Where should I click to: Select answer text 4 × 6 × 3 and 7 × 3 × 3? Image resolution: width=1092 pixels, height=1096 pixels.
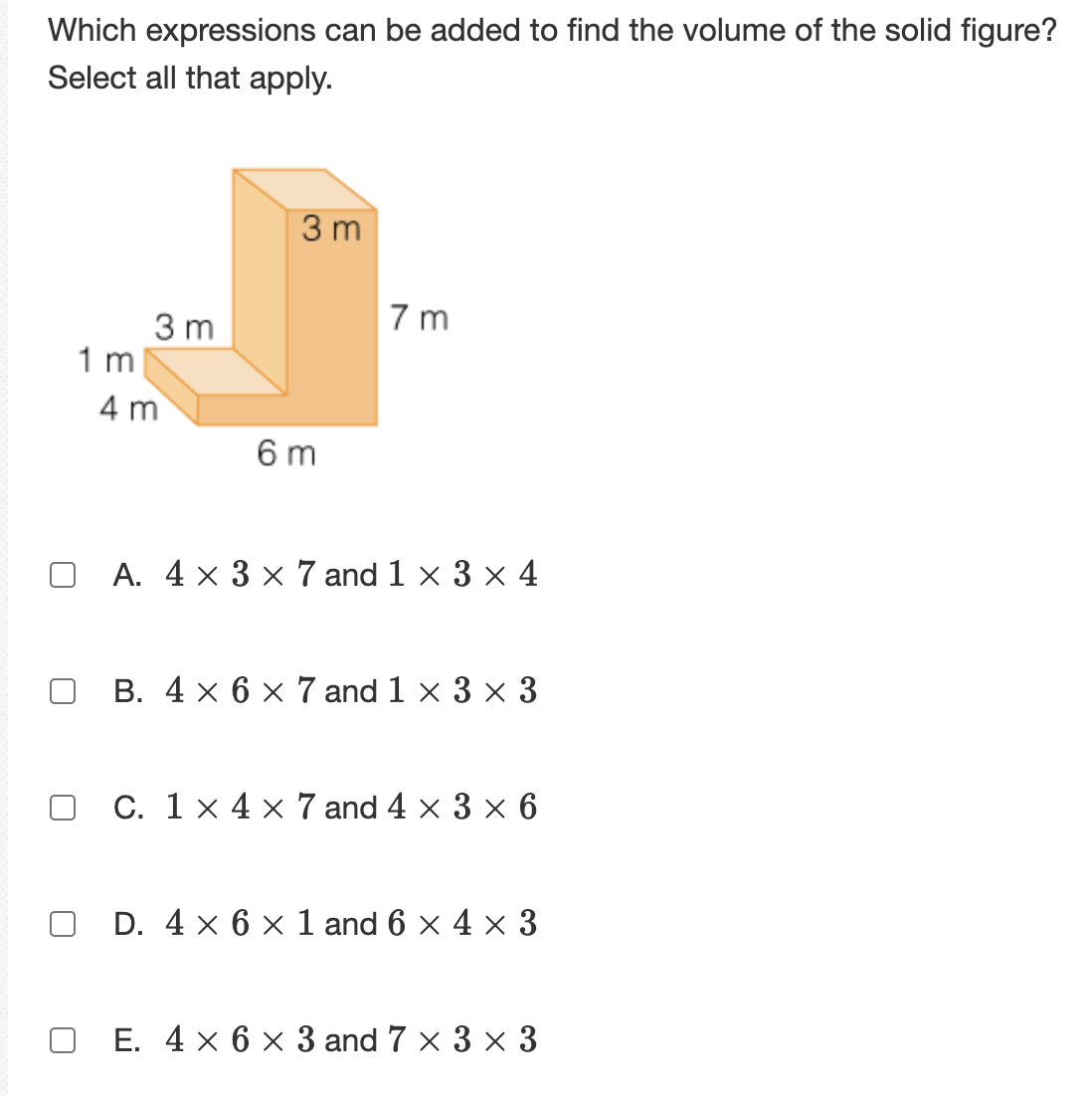[x=350, y=1040]
